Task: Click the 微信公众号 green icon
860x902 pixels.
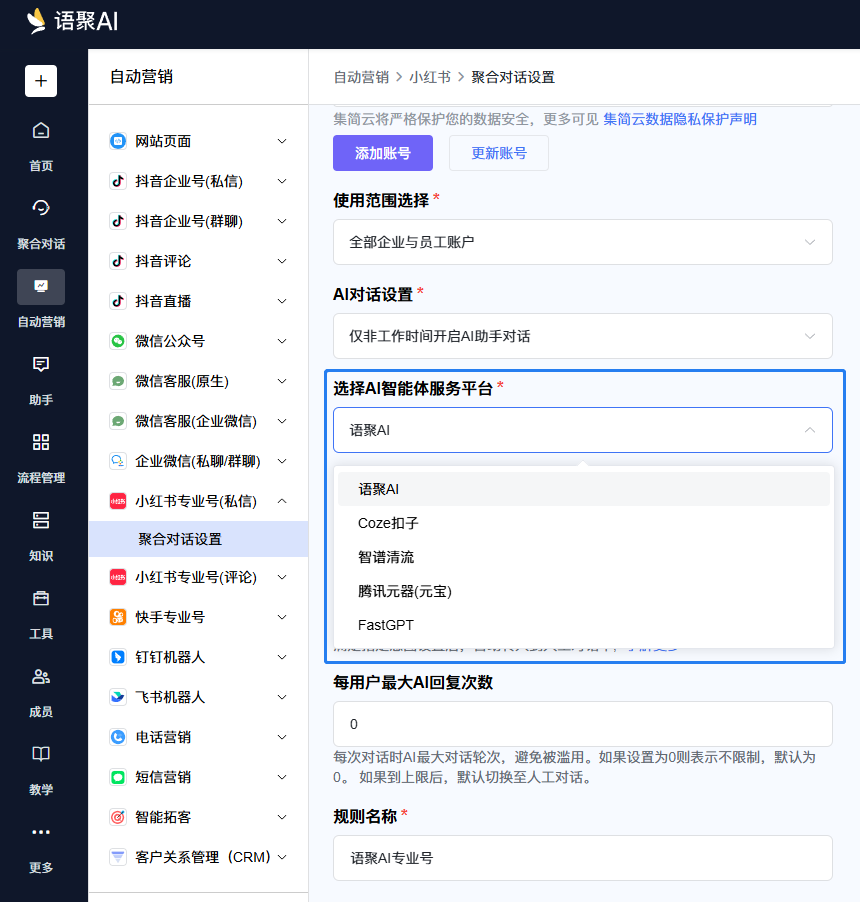Action: tap(118, 341)
